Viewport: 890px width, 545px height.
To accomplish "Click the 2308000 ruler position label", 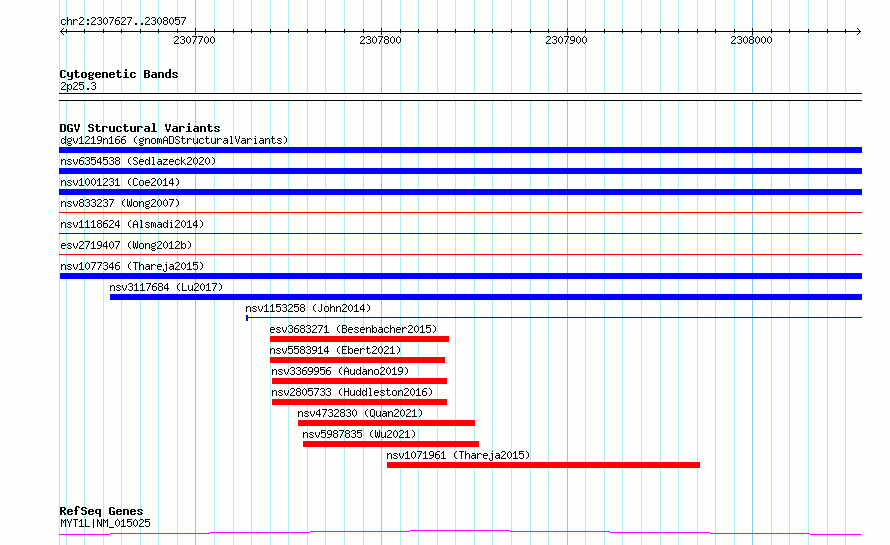I will coord(752,40).
